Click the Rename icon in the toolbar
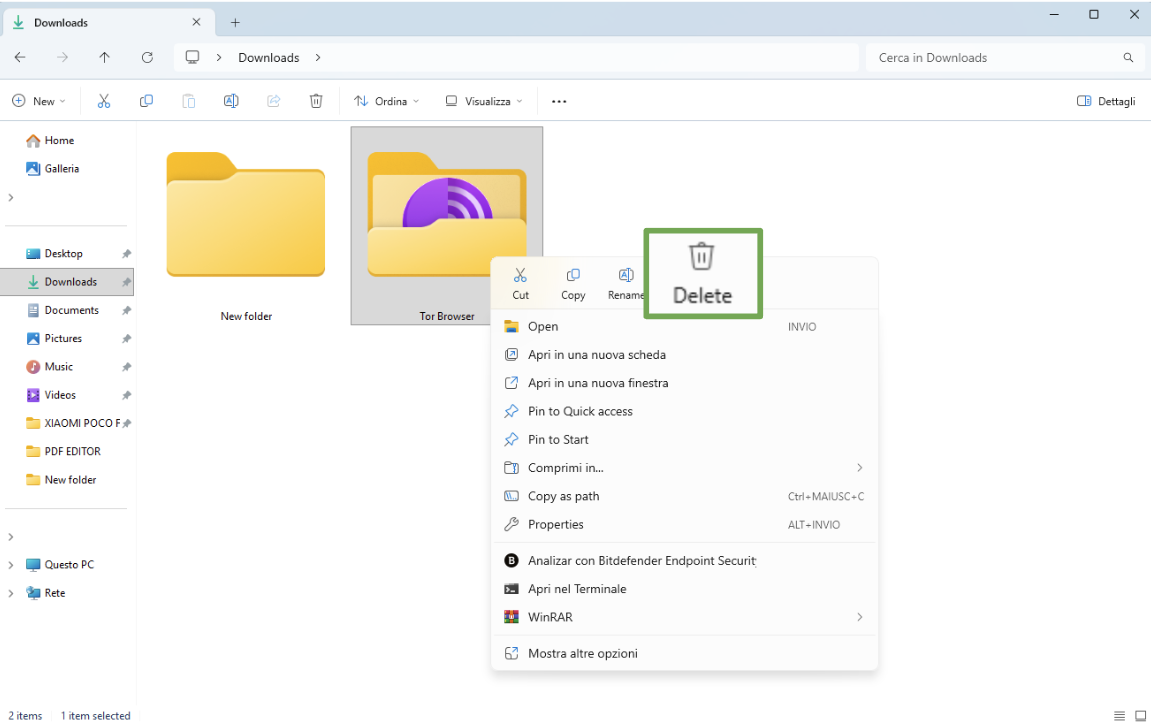 [x=231, y=100]
